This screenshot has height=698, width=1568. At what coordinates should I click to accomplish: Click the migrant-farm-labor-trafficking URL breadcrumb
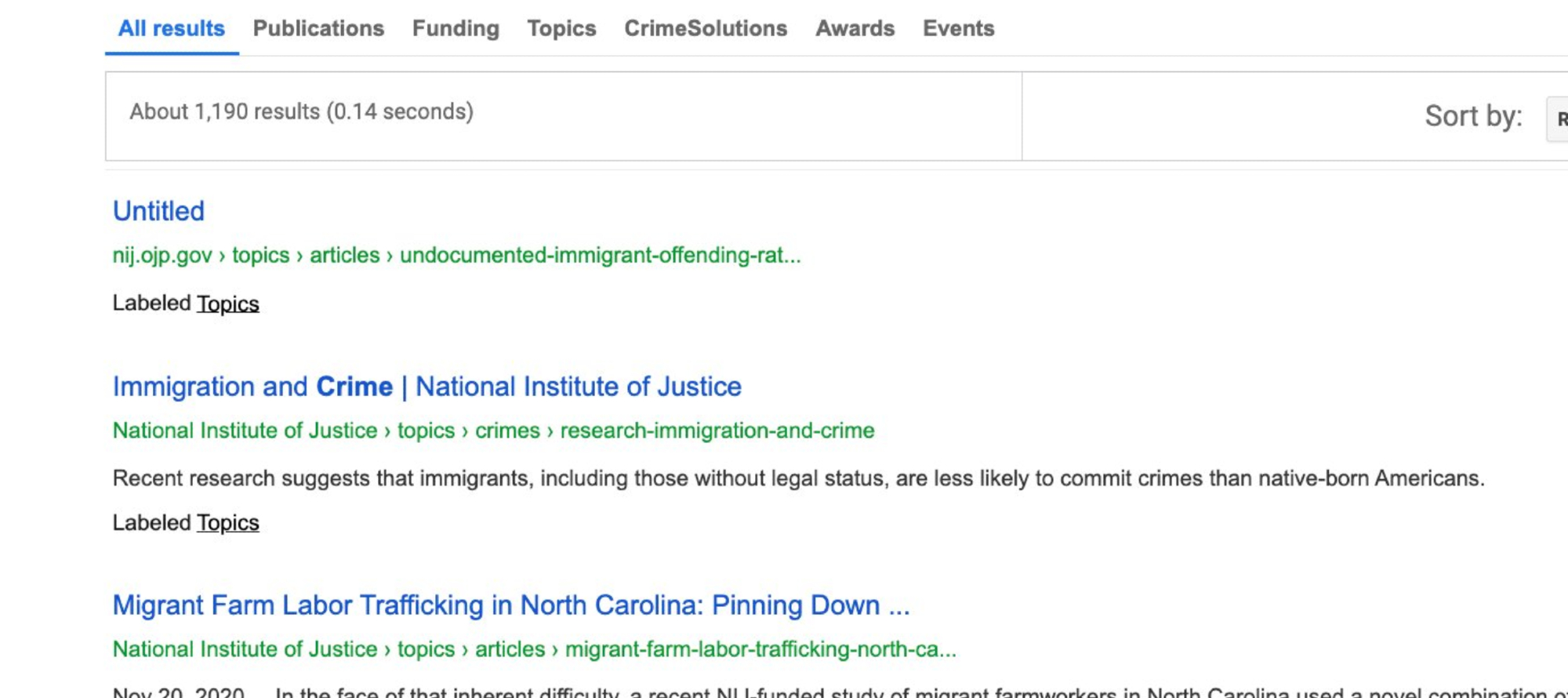point(760,649)
